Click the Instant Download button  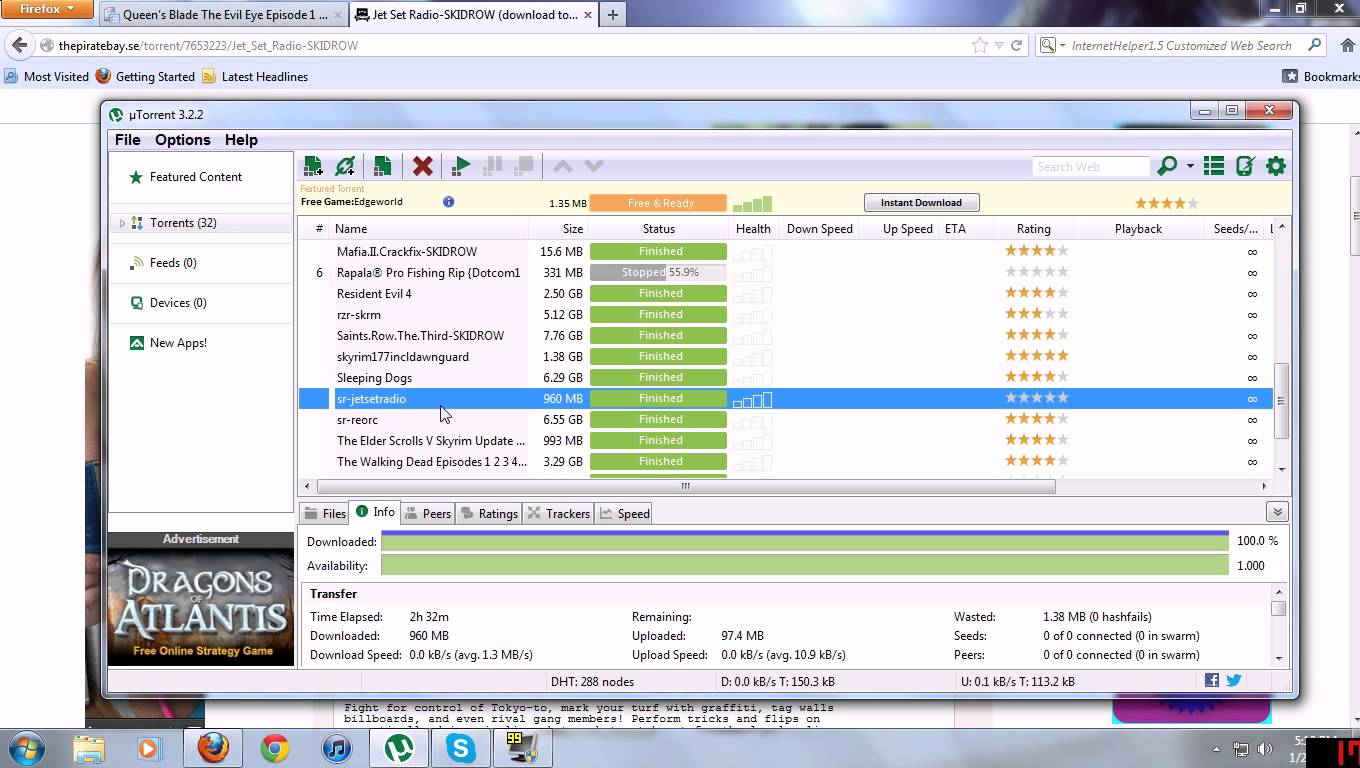click(921, 203)
